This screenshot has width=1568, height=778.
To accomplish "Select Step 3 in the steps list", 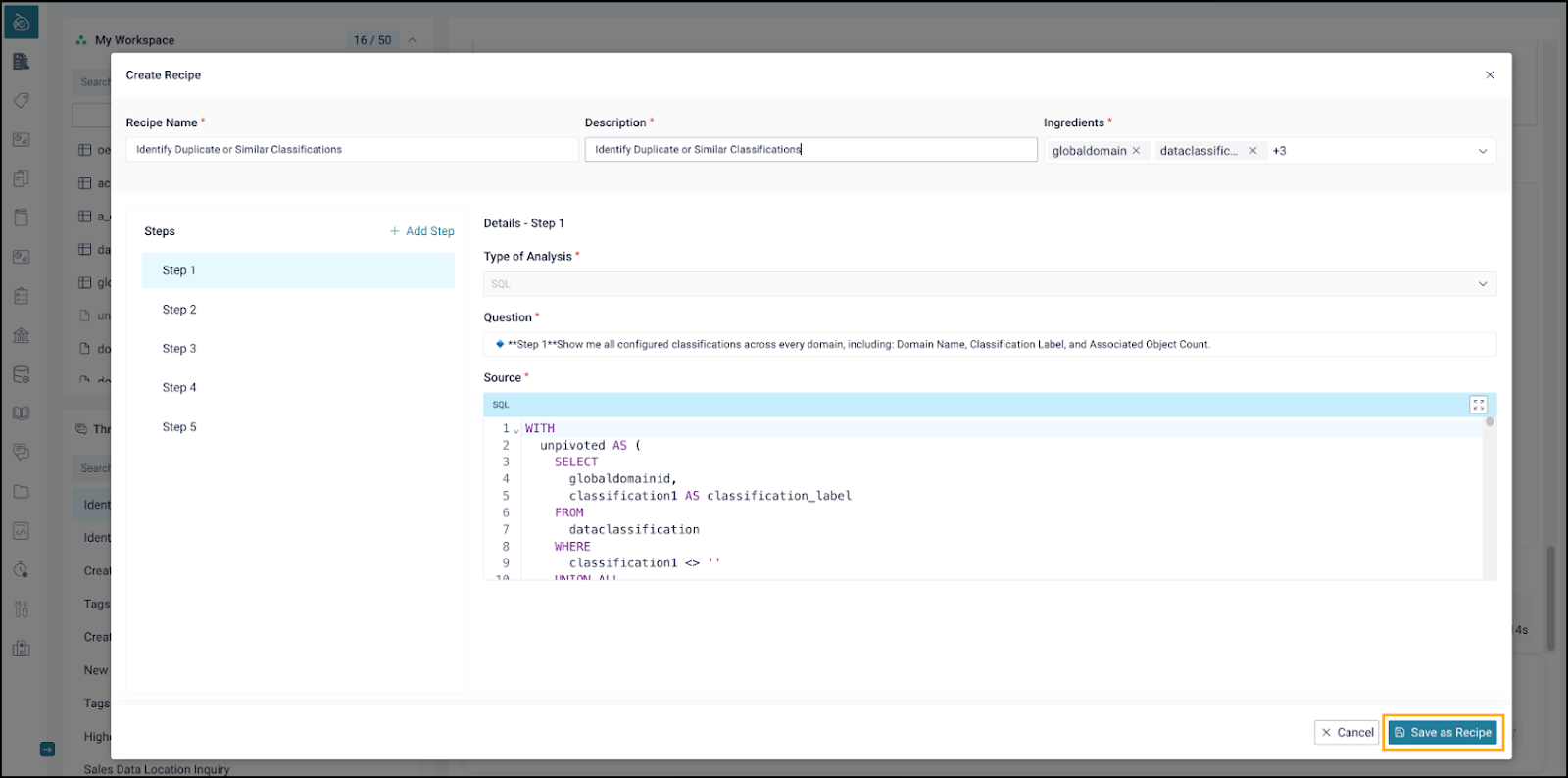I will coord(179,349).
